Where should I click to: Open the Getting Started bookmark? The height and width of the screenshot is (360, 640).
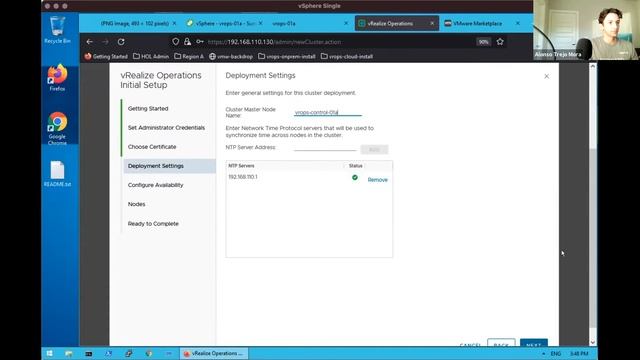[106, 56]
